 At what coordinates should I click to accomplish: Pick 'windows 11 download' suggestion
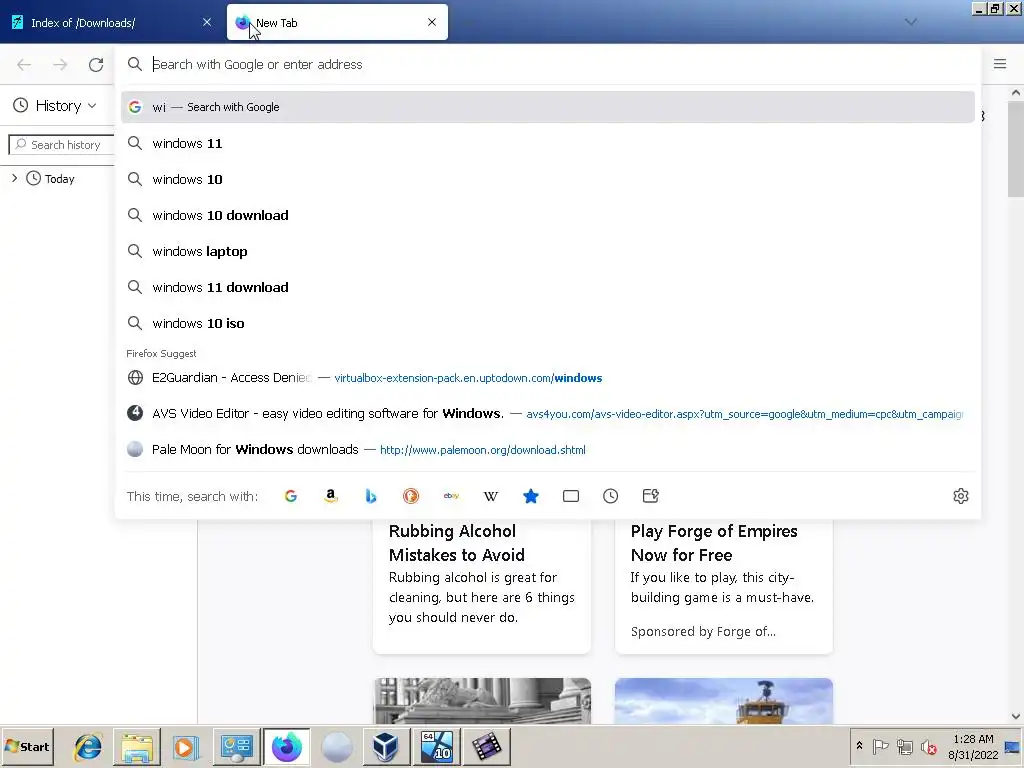[x=547, y=287]
